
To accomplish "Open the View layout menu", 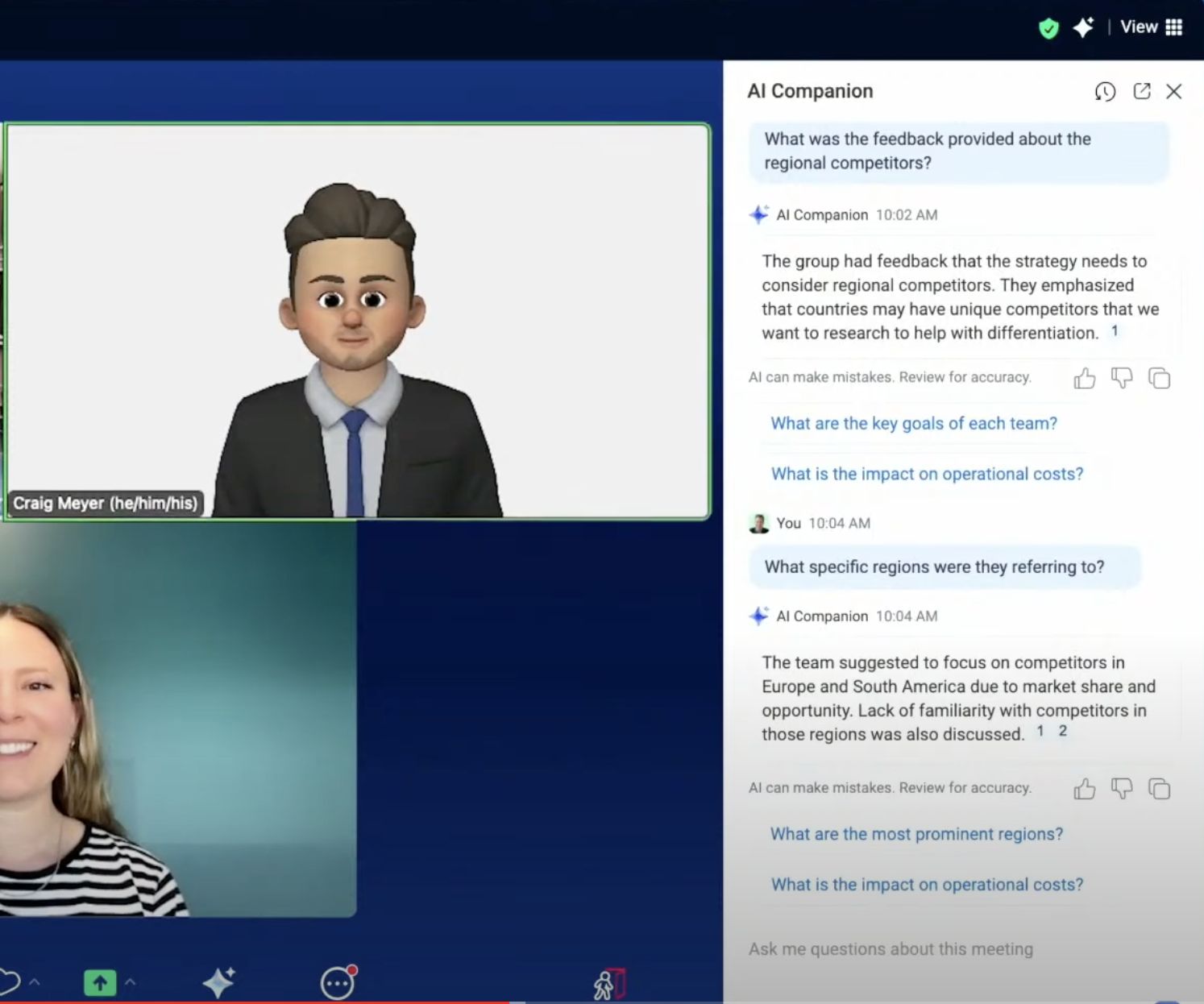I will (x=1152, y=27).
